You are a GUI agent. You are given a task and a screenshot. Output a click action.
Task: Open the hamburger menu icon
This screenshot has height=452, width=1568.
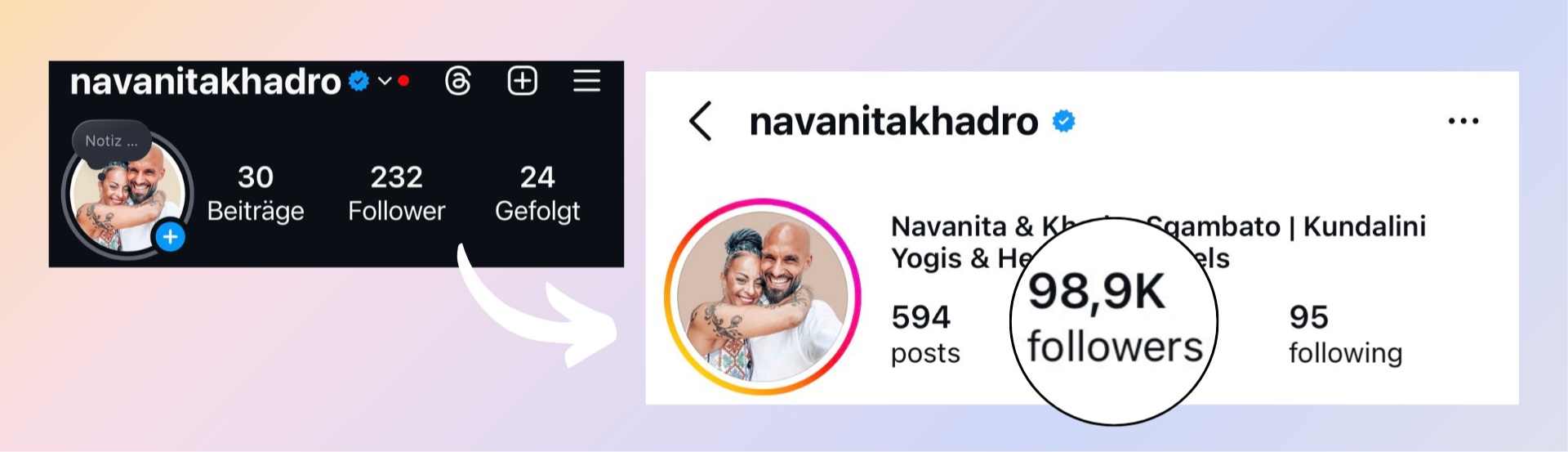tap(586, 81)
